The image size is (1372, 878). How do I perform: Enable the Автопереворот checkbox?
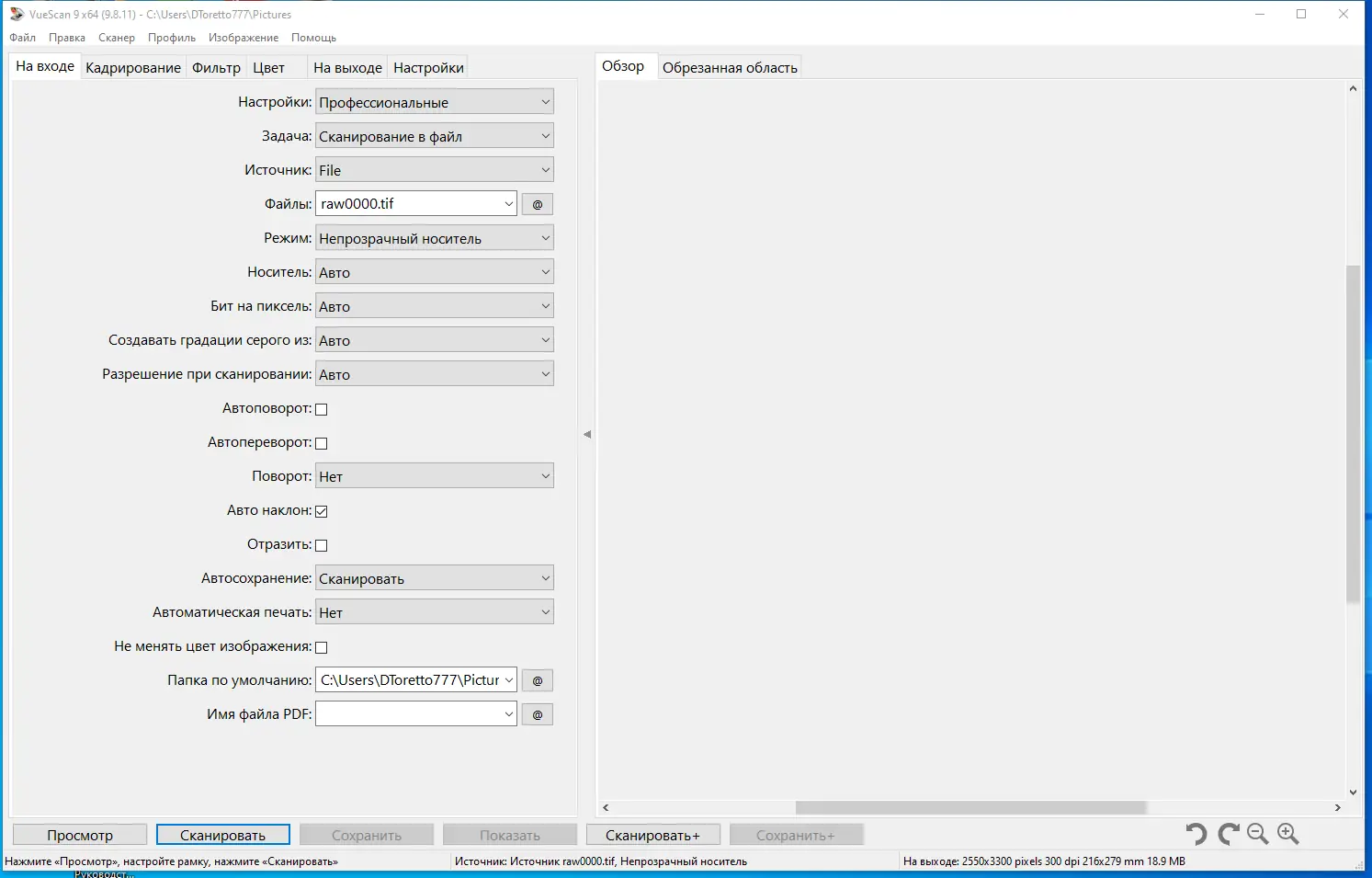[322, 443]
